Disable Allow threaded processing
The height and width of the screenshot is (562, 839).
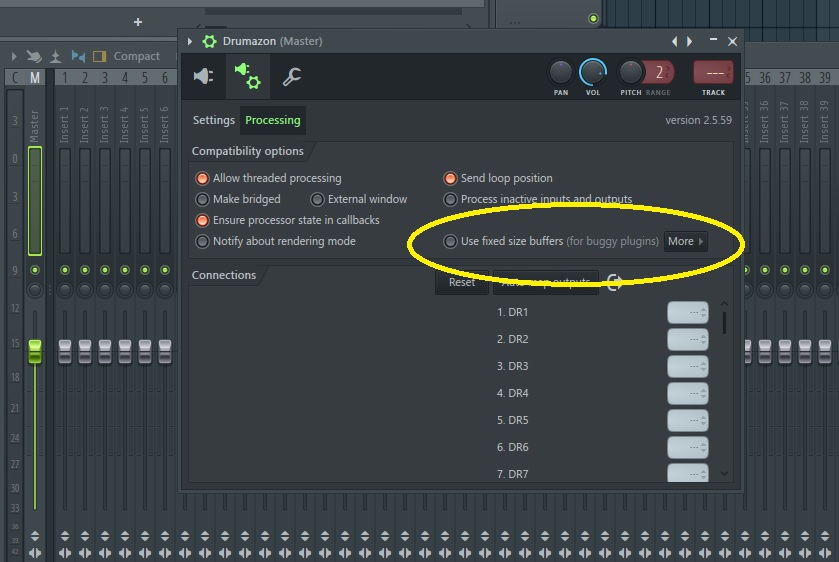pos(203,178)
